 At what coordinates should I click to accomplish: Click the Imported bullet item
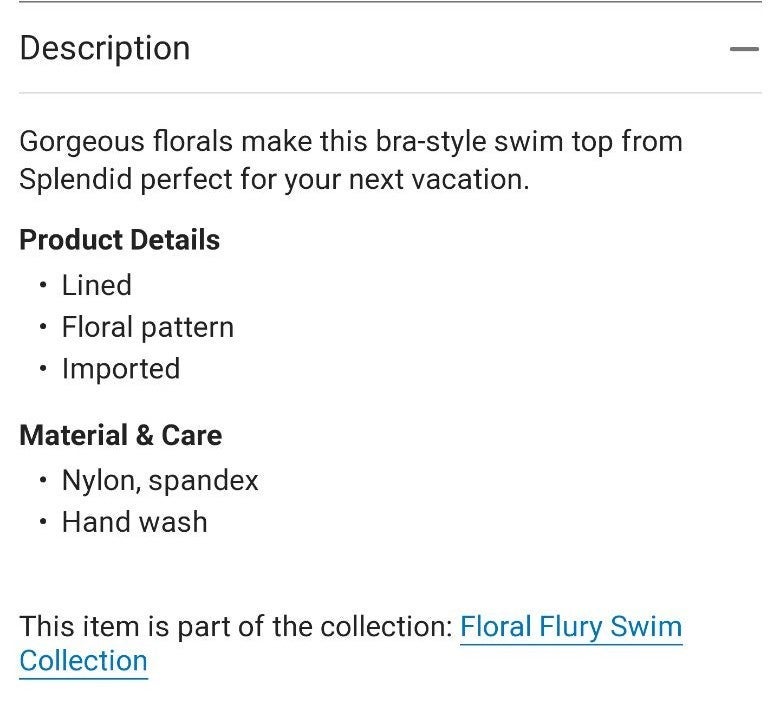click(x=121, y=369)
